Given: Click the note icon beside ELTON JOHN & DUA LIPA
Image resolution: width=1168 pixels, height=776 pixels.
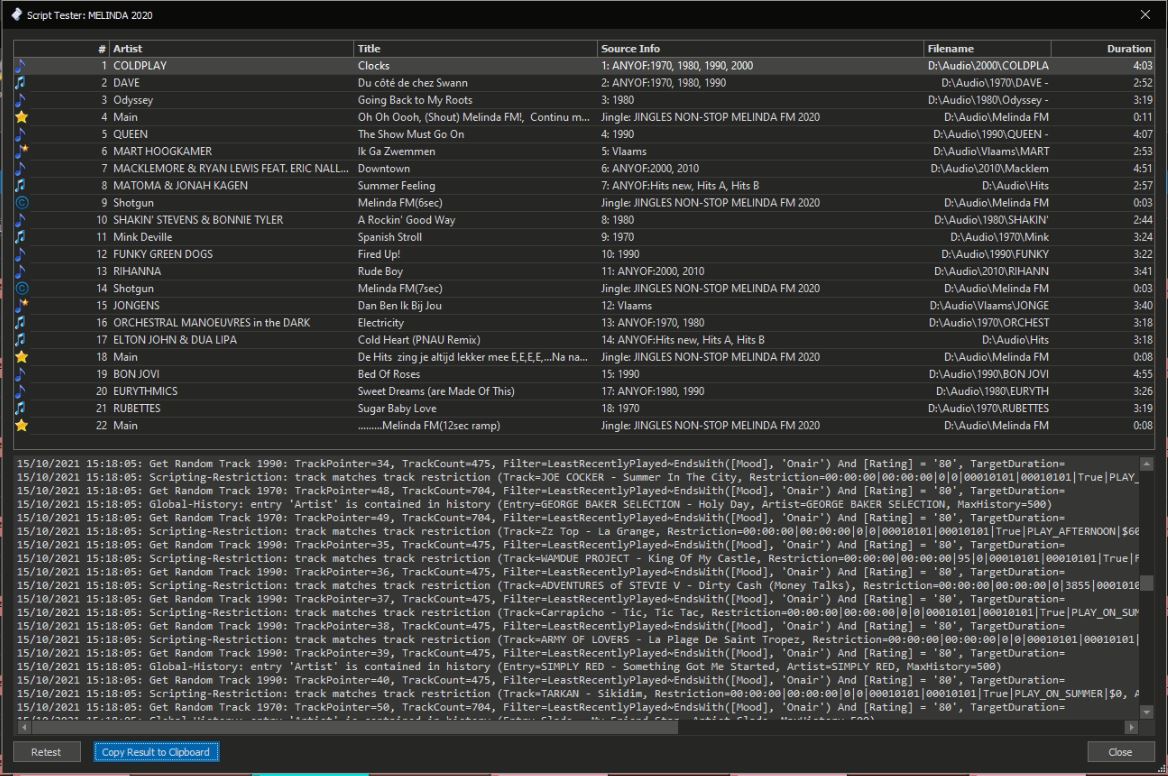Looking at the screenshot, I should 21,340.
